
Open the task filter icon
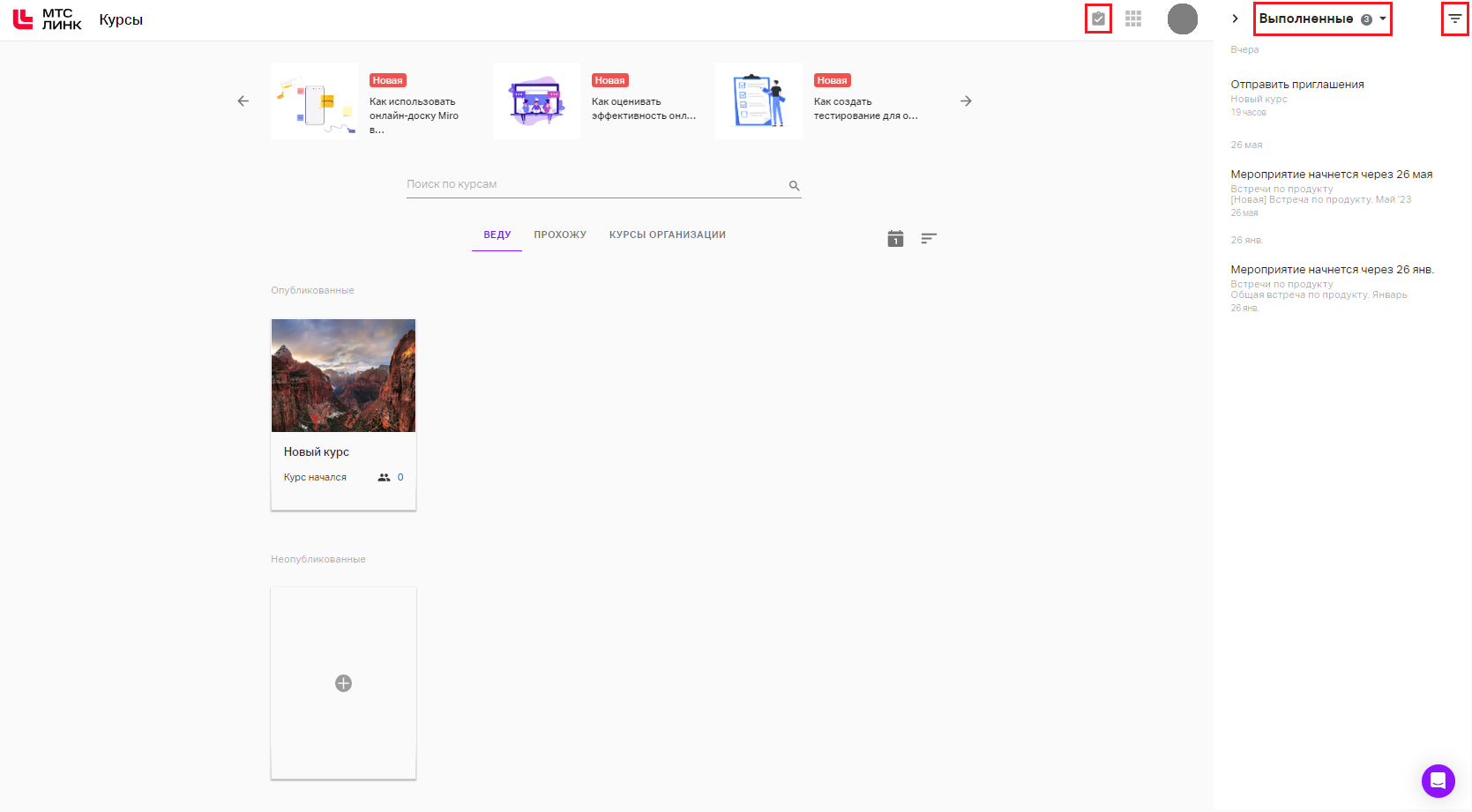pyautogui.click(x=1454, y=19)
